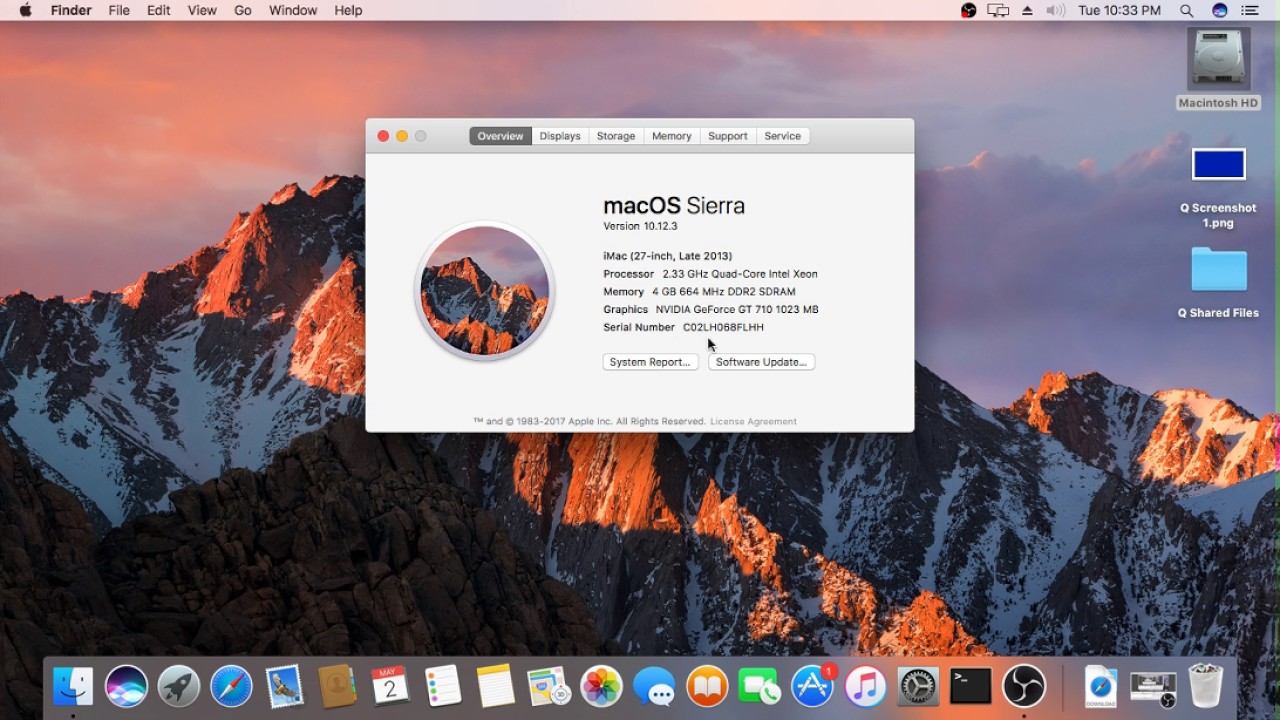The width and height of the screenshot is (1280, 720).
Task: Open the Finder menu
Action: pos(71,10)
